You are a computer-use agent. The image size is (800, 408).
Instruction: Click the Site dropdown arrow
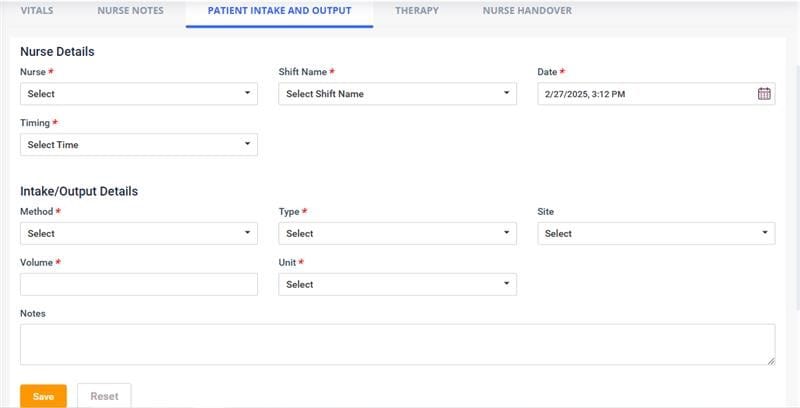[x=765, y=234]
